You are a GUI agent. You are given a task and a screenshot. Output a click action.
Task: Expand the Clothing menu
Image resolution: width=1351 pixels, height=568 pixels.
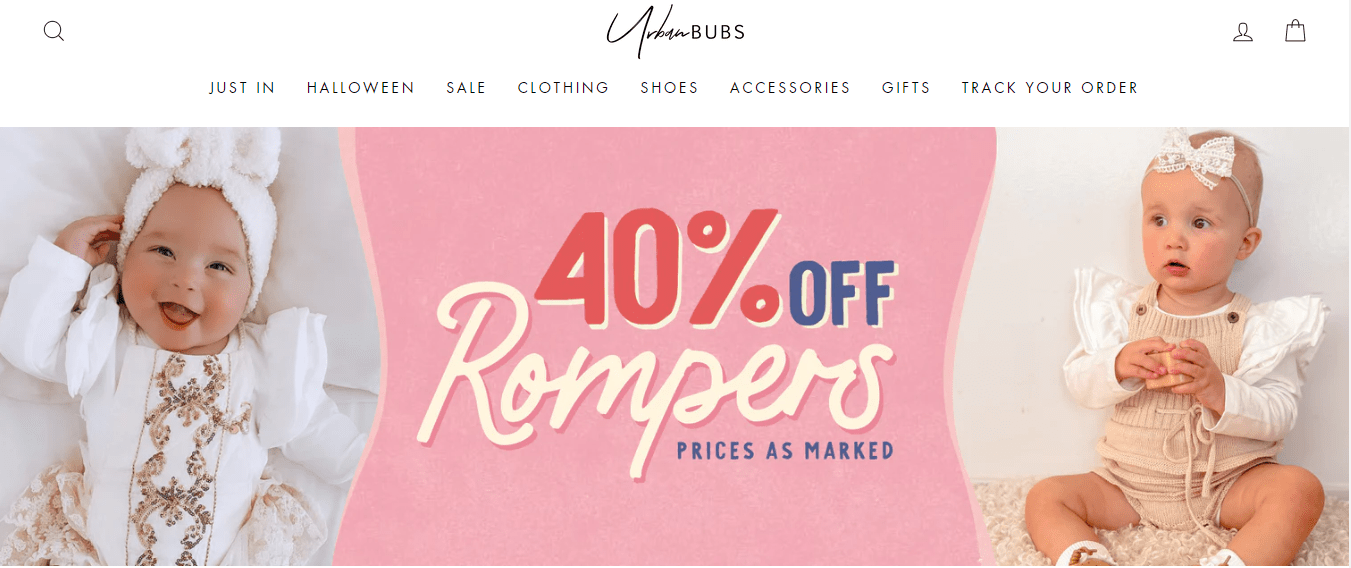pos(563,88)
